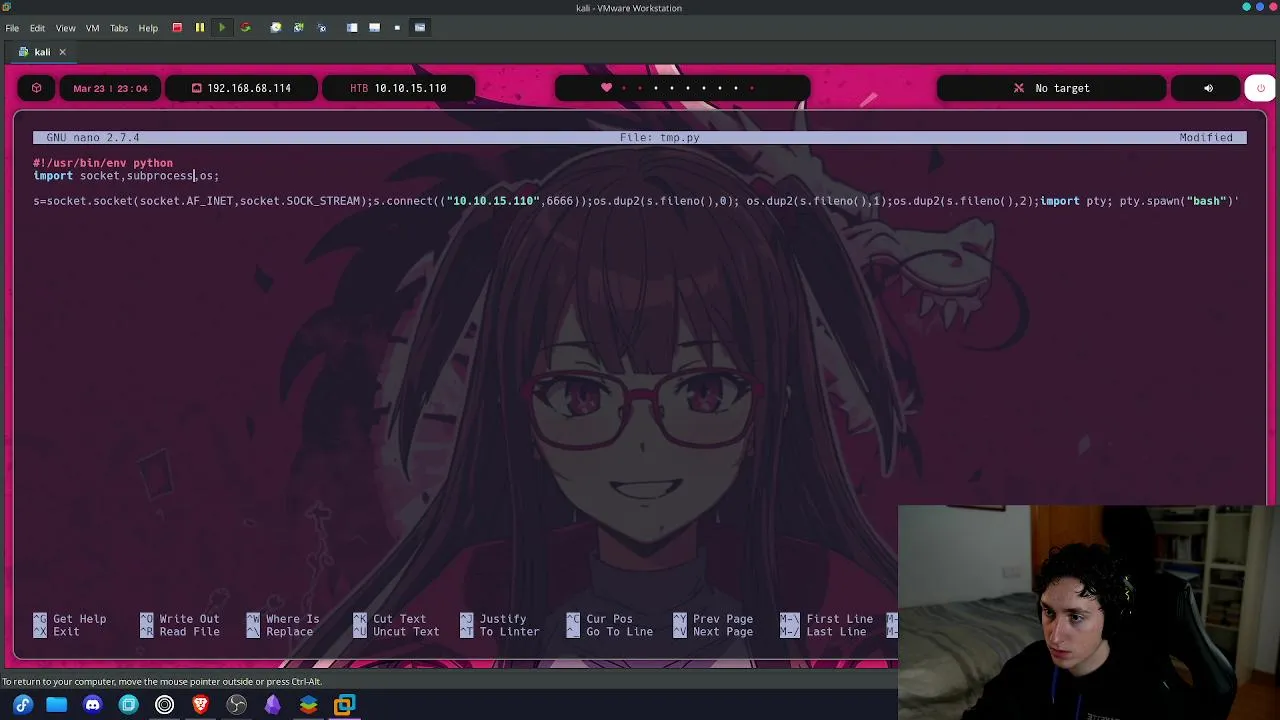Click the Prev Page shortcut label

[x=723, y=619]
